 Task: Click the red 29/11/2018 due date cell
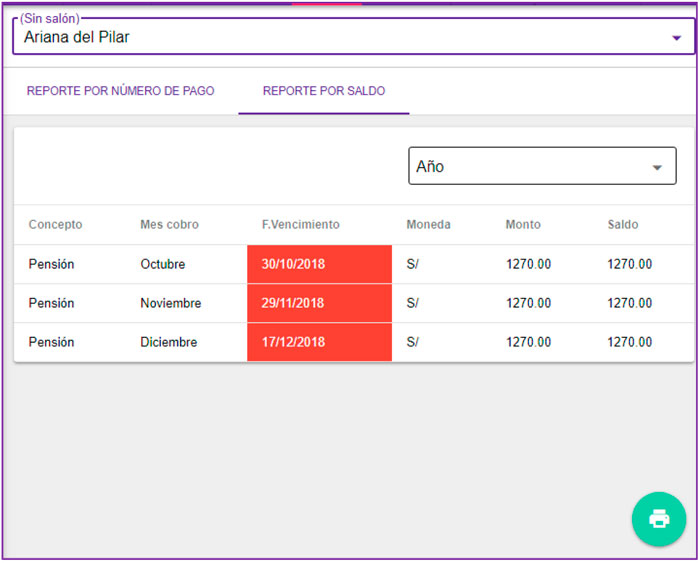pyautogui.click(x=319, y=303)
